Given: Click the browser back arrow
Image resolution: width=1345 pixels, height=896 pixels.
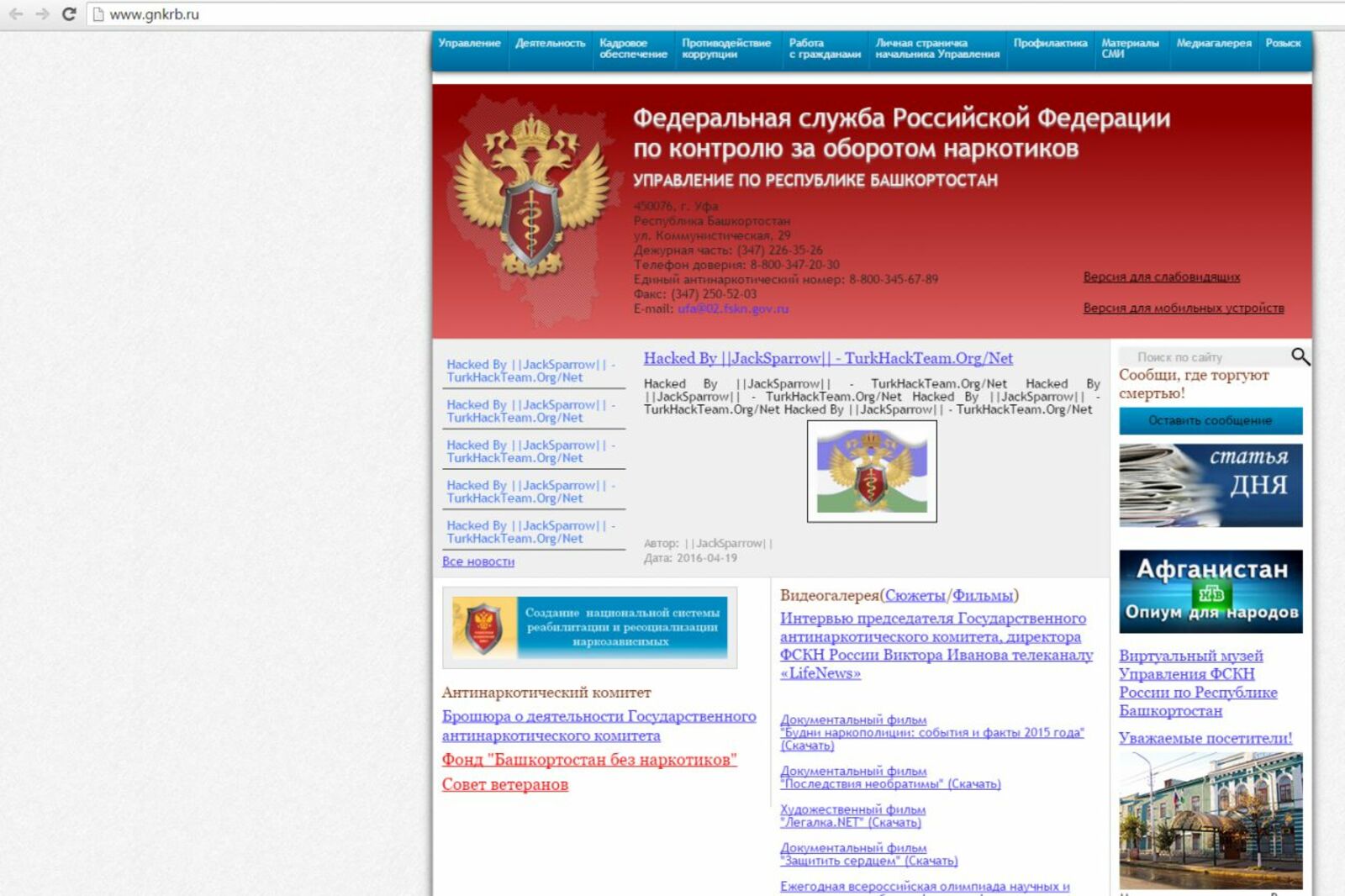Looking at the screenshot, I should (15, 14).
